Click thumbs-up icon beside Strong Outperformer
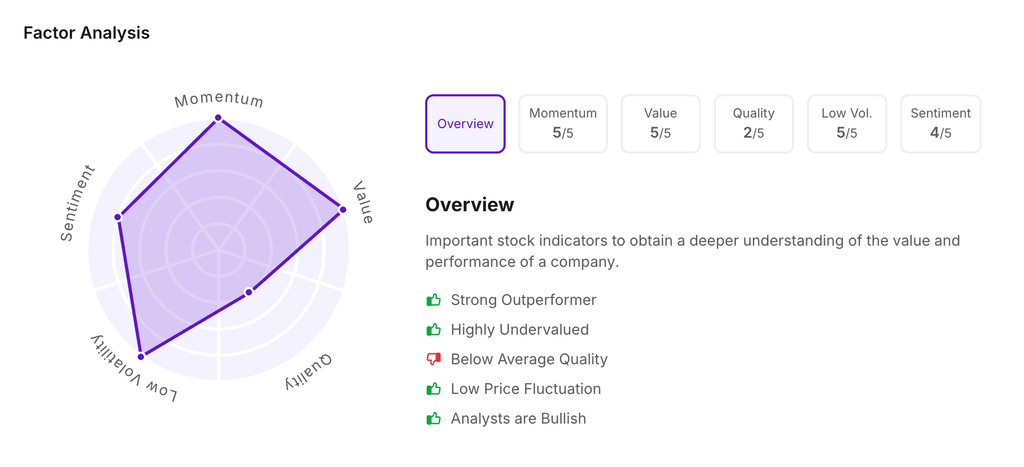The image size is (1024, 467). pyautogui.click(x=433, y=300)
